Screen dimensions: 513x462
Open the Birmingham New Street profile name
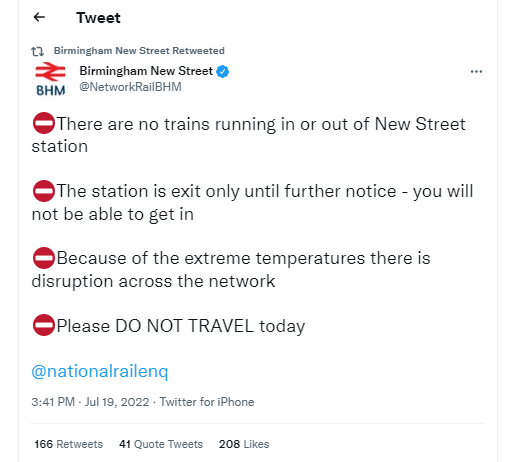click(146, 71)
